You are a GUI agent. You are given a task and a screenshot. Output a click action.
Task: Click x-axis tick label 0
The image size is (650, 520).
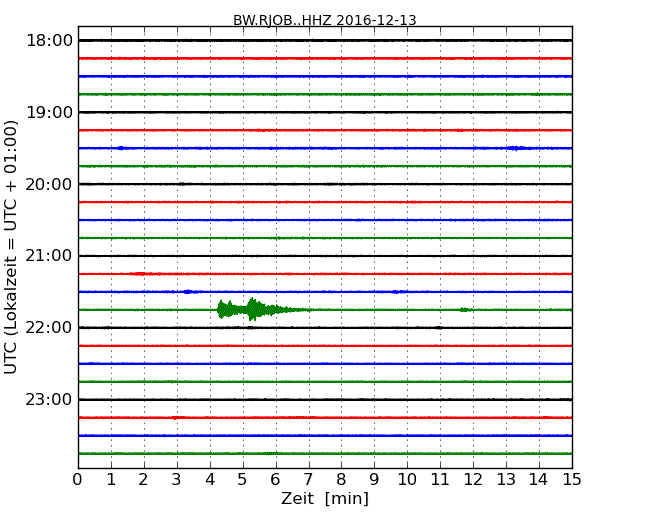point(78,480)
